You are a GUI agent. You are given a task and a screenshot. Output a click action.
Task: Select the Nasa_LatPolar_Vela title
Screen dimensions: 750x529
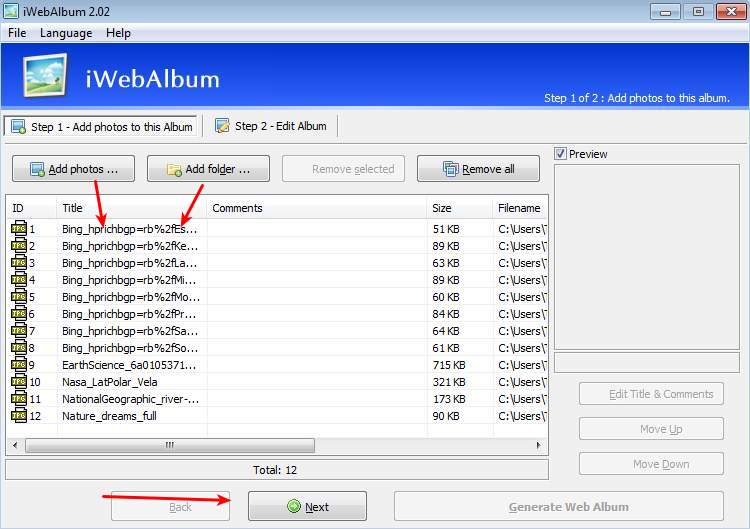[x=110, y=382]
